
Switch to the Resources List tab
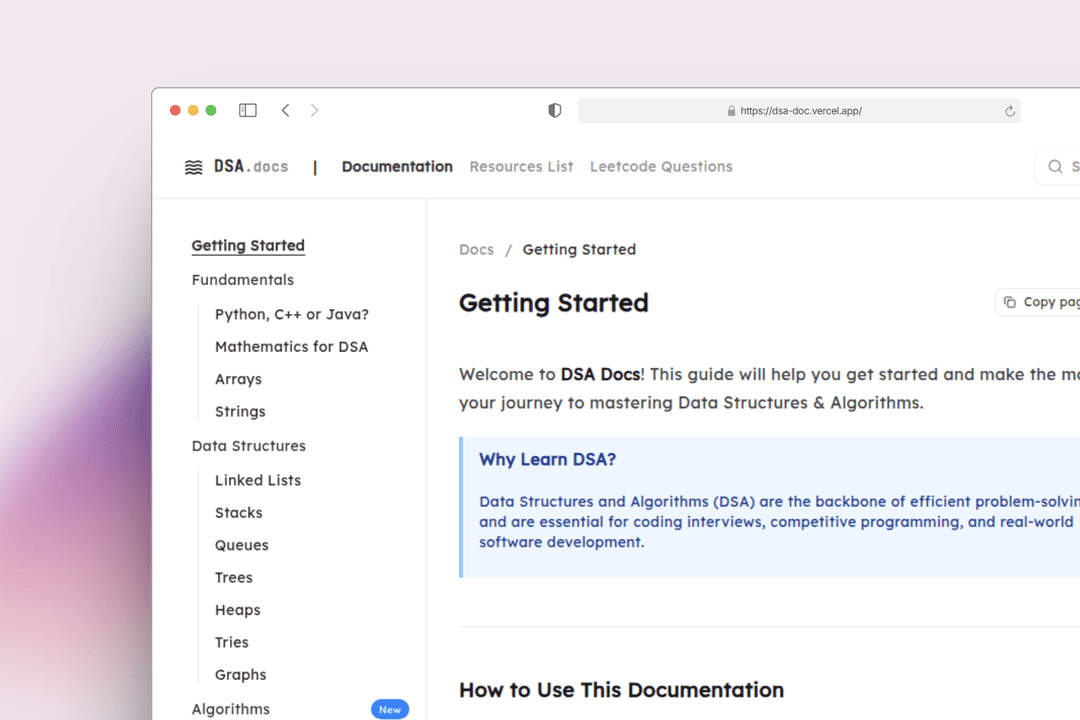pos(521,166)
